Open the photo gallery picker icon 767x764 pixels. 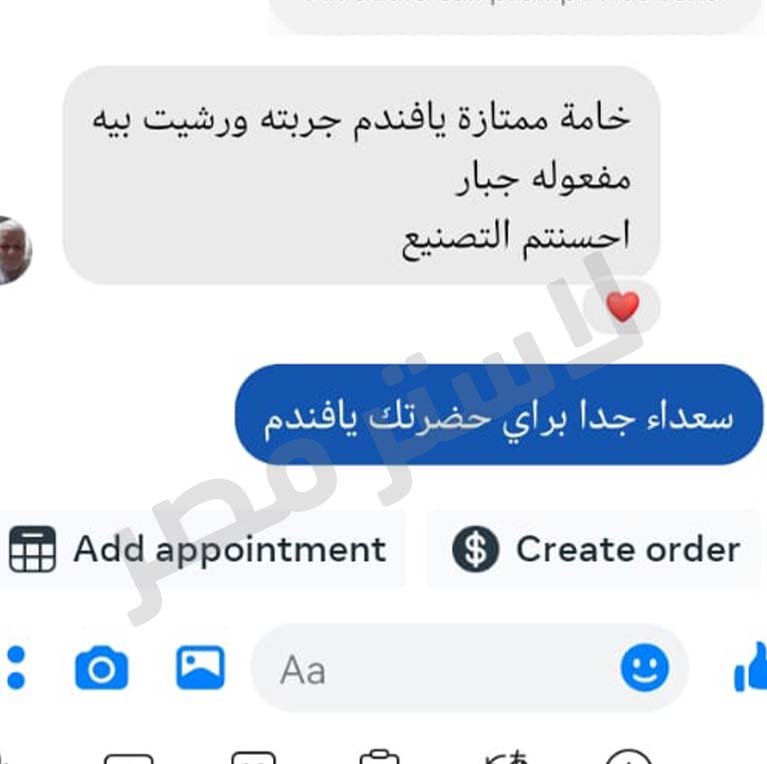pos(201,667)
